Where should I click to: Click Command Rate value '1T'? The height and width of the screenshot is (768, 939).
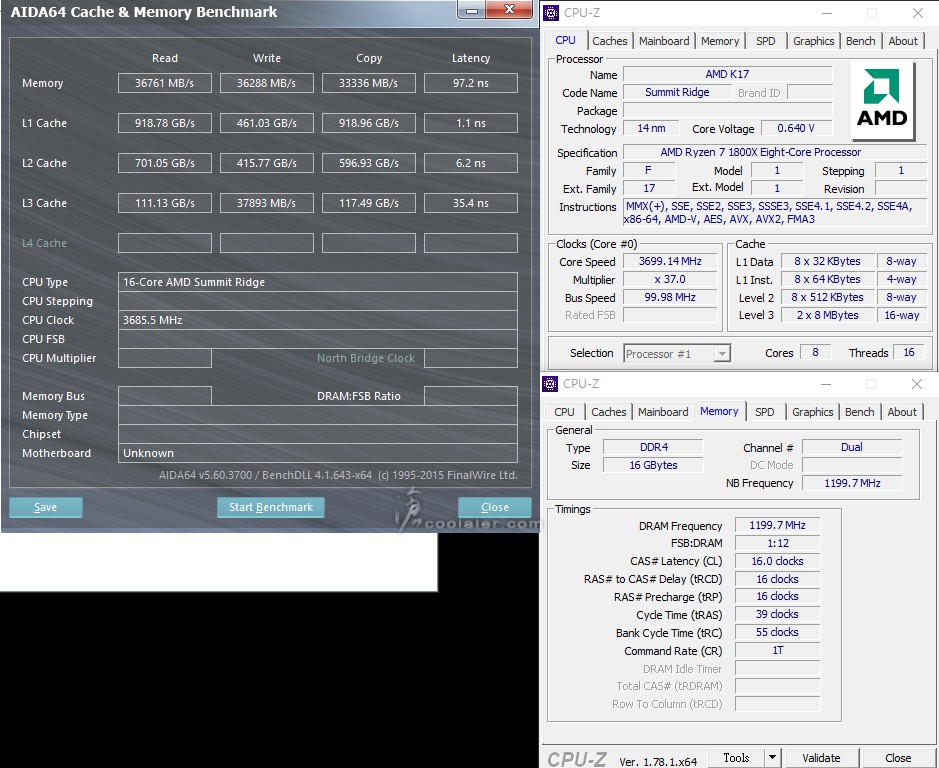coord(777,650)
